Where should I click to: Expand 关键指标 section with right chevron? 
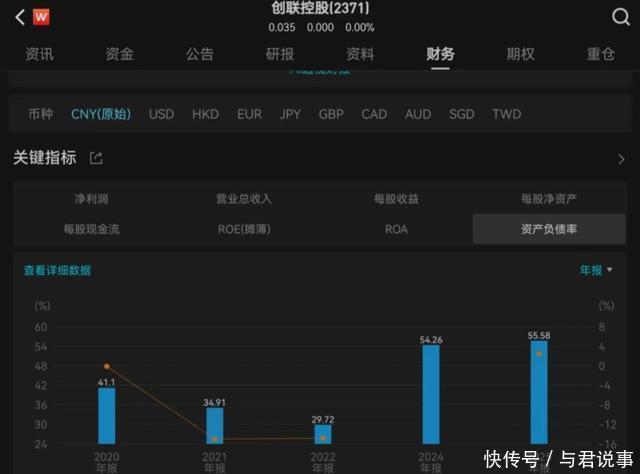pyautogui.click(x=621, y=159)
